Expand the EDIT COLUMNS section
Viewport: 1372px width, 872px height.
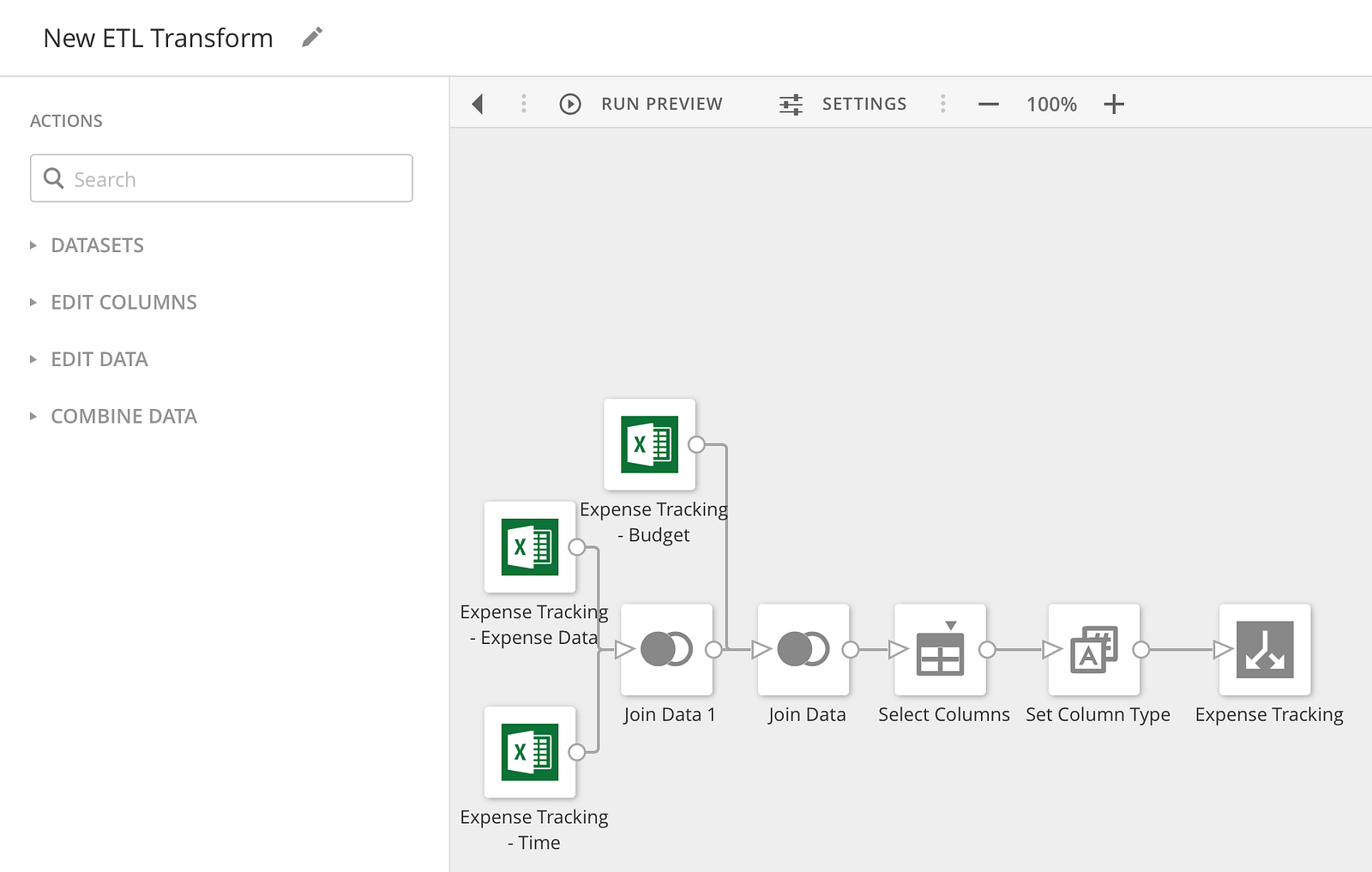coord(123,303)
